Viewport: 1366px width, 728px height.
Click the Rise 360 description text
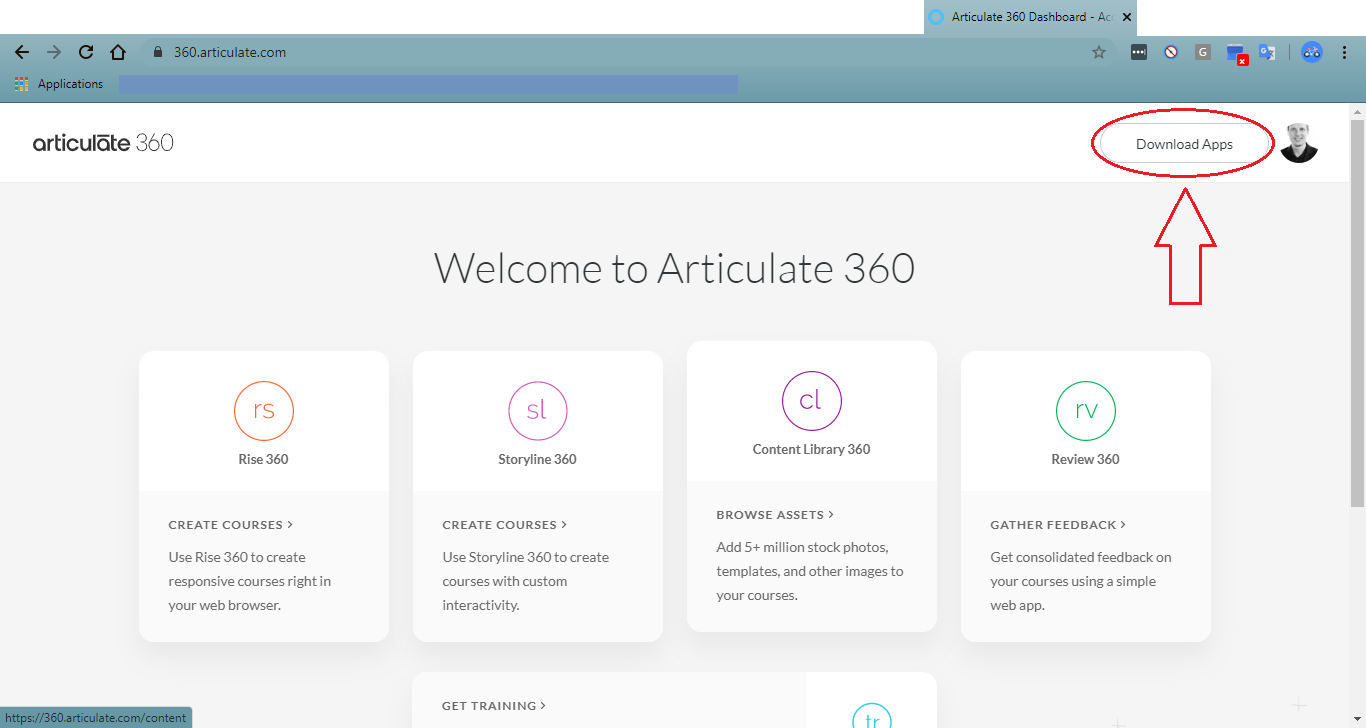click(250, 581)
